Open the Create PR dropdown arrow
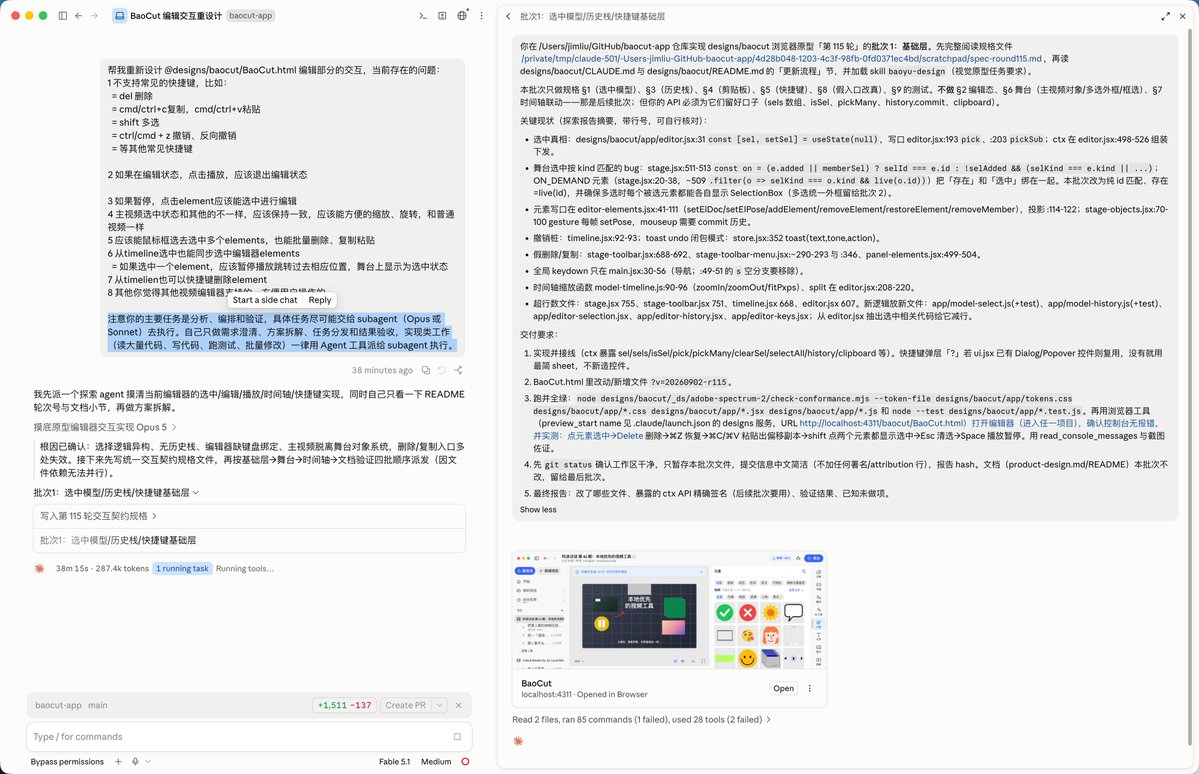Viewport: 1199px width, 774px height. click(x=440, y=705)
